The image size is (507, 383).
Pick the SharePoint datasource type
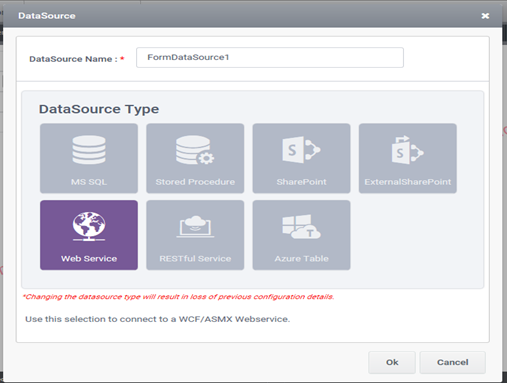point(301,158)
